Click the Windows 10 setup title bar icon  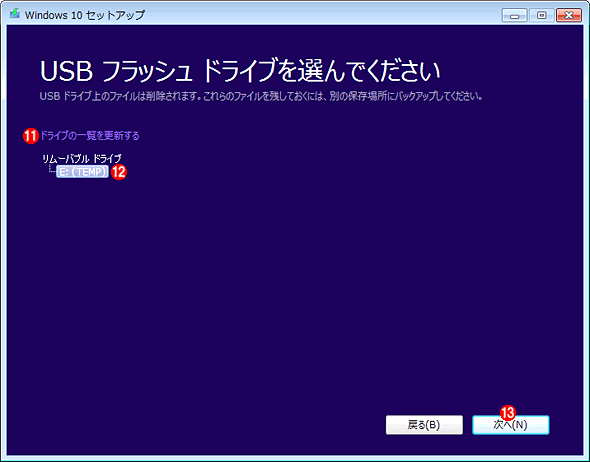tap(15, 14)
